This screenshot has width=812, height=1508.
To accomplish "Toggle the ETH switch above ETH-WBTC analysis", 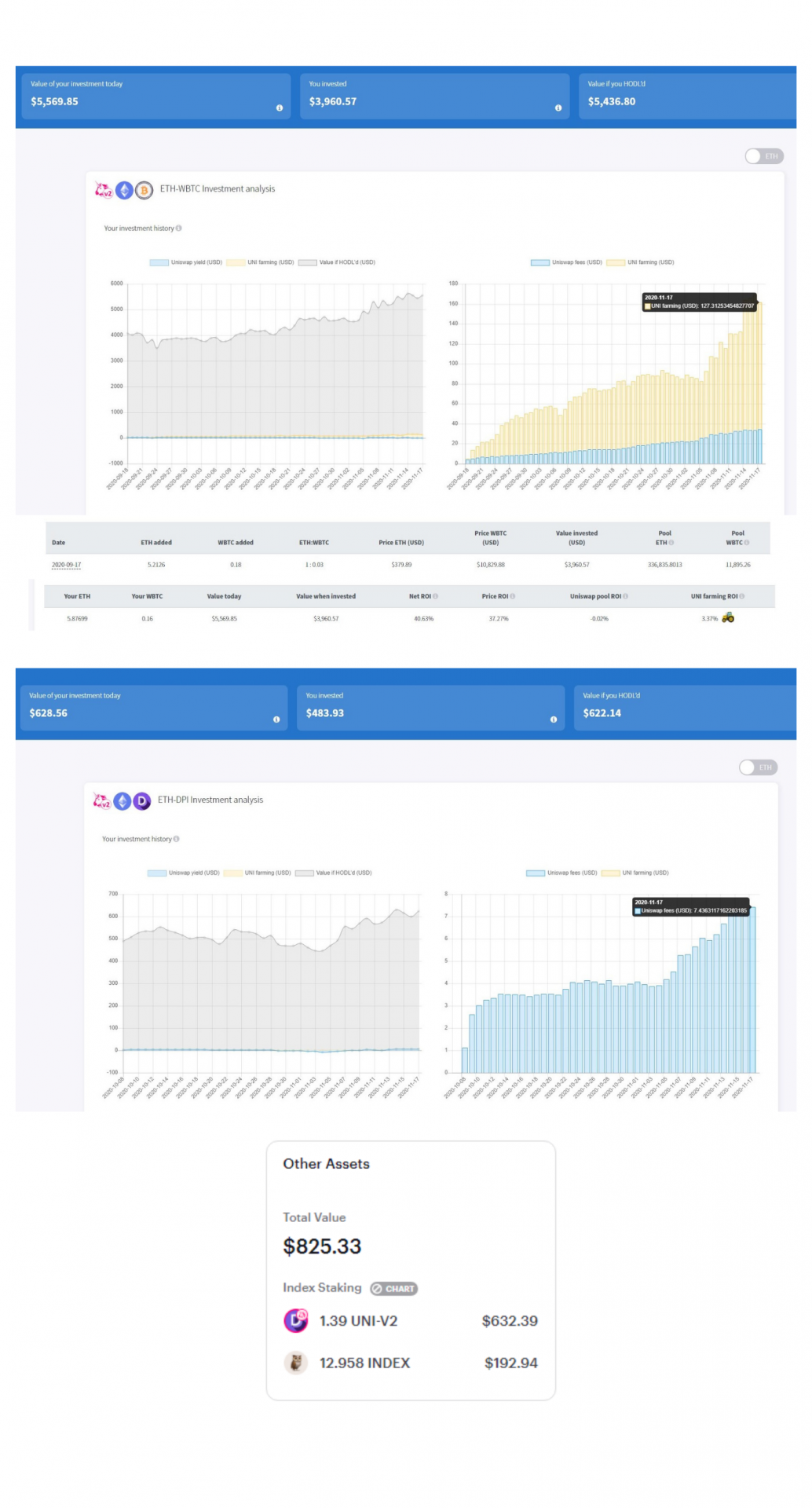I will pyautogui.click(x=763, y=156).
